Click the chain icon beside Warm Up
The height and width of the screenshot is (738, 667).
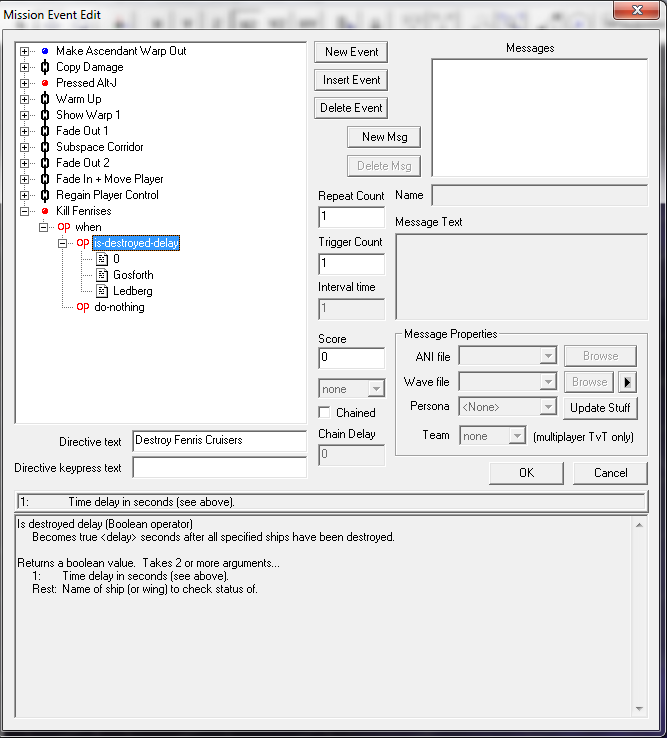pyautogui.click(x=45, y=99)
